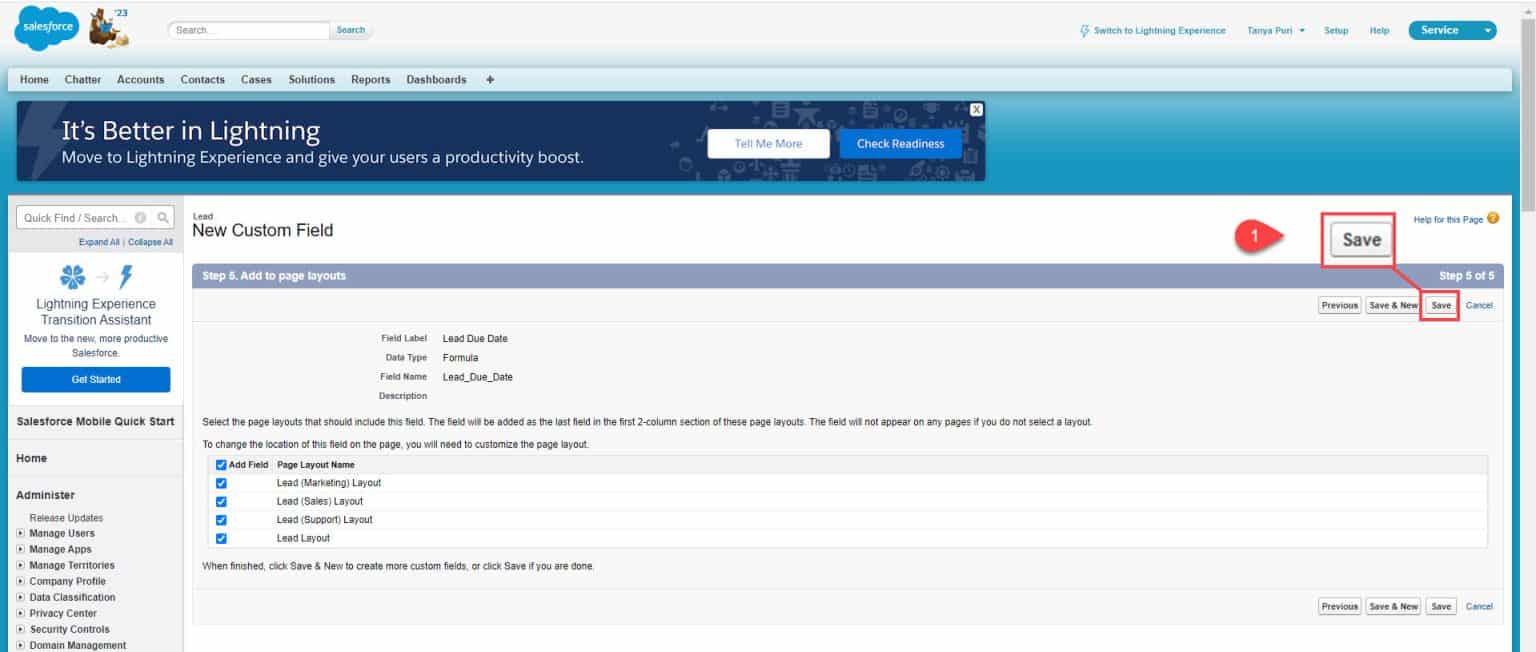Click the Home heading in the sidebar
This screenshot has width=1536, height=652.
[x=31, y=458]
